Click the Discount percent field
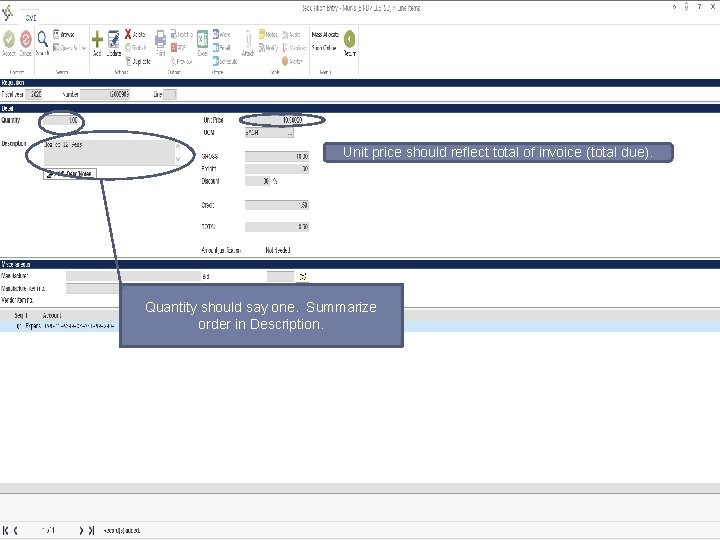This screenshot has height=540, width=720. click(258, 181)
